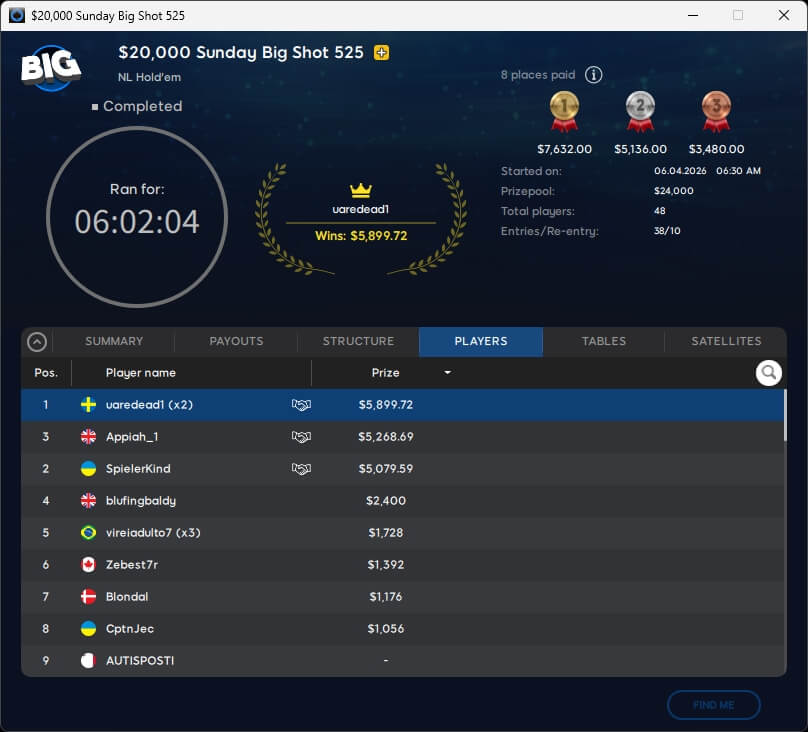Open the Tables tab
808x732 pixels.
click(x=604, y=341)
